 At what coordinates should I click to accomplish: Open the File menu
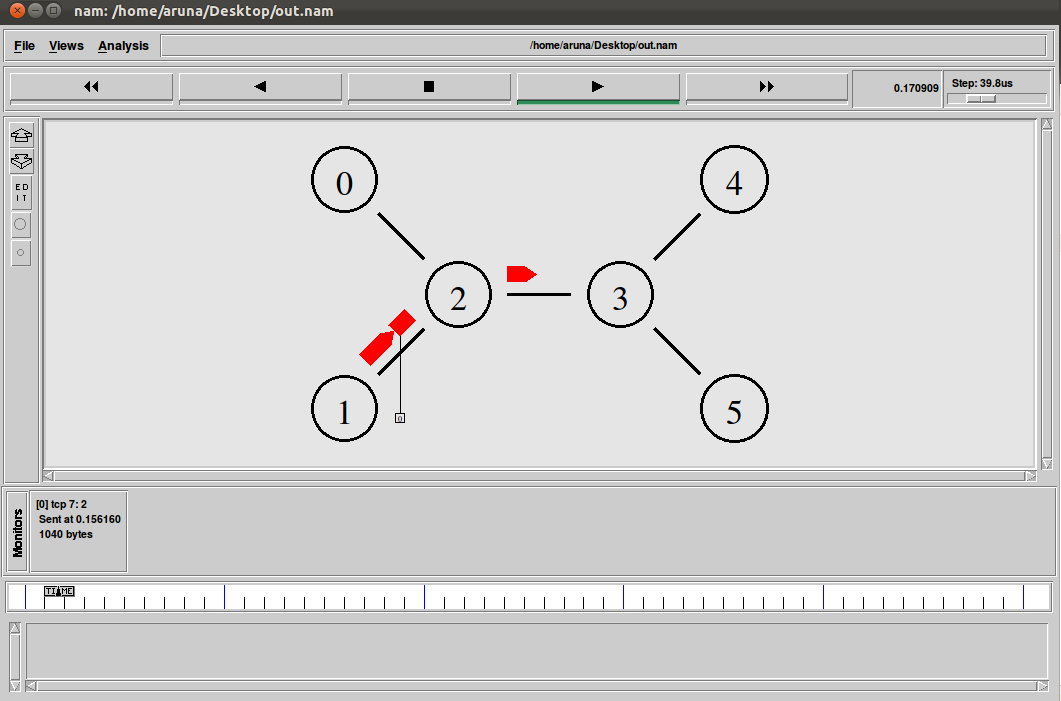(23, 45)
